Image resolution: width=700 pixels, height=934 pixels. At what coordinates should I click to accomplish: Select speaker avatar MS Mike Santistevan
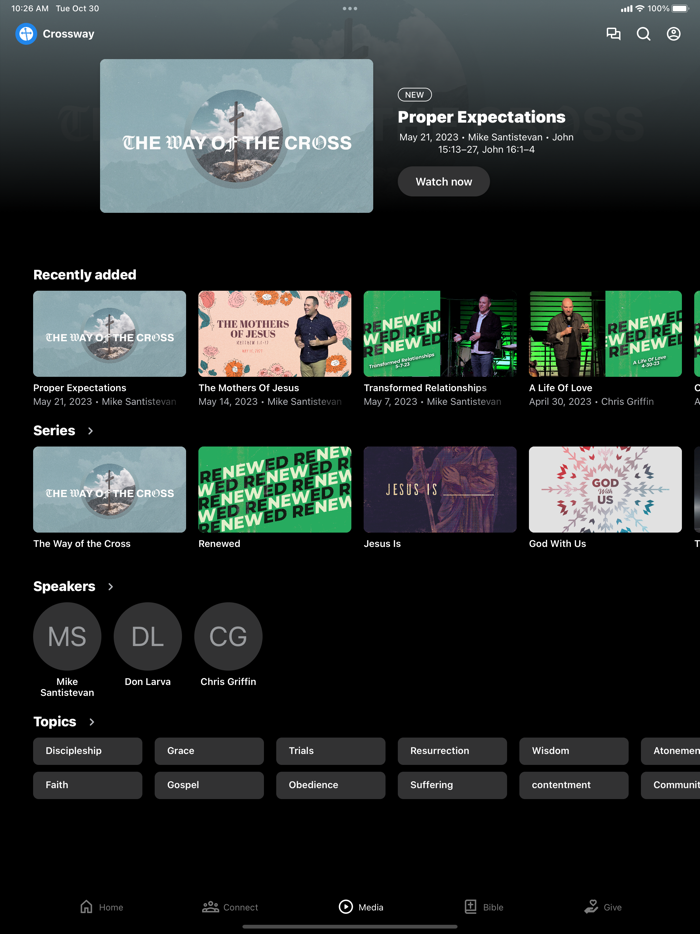[x=67, y=636]
